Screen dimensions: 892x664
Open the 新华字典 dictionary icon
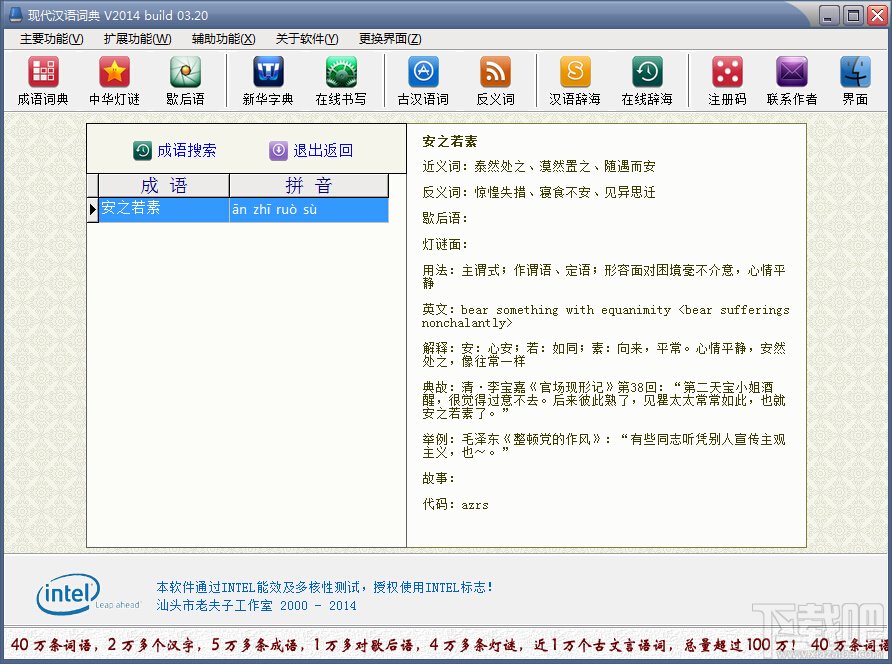tap(268, 81)
